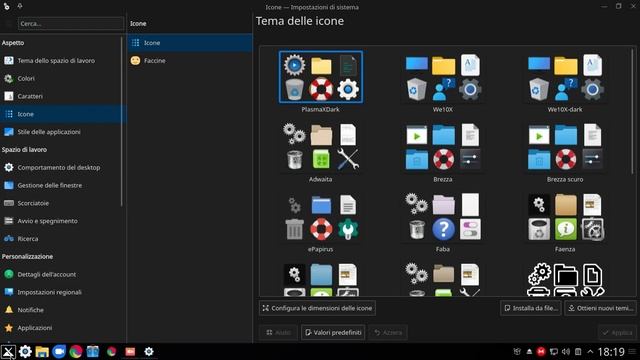The image size is (640, 360).
Task: Select the Faccine emoticons entry
Action: click(x=190, y=60)
